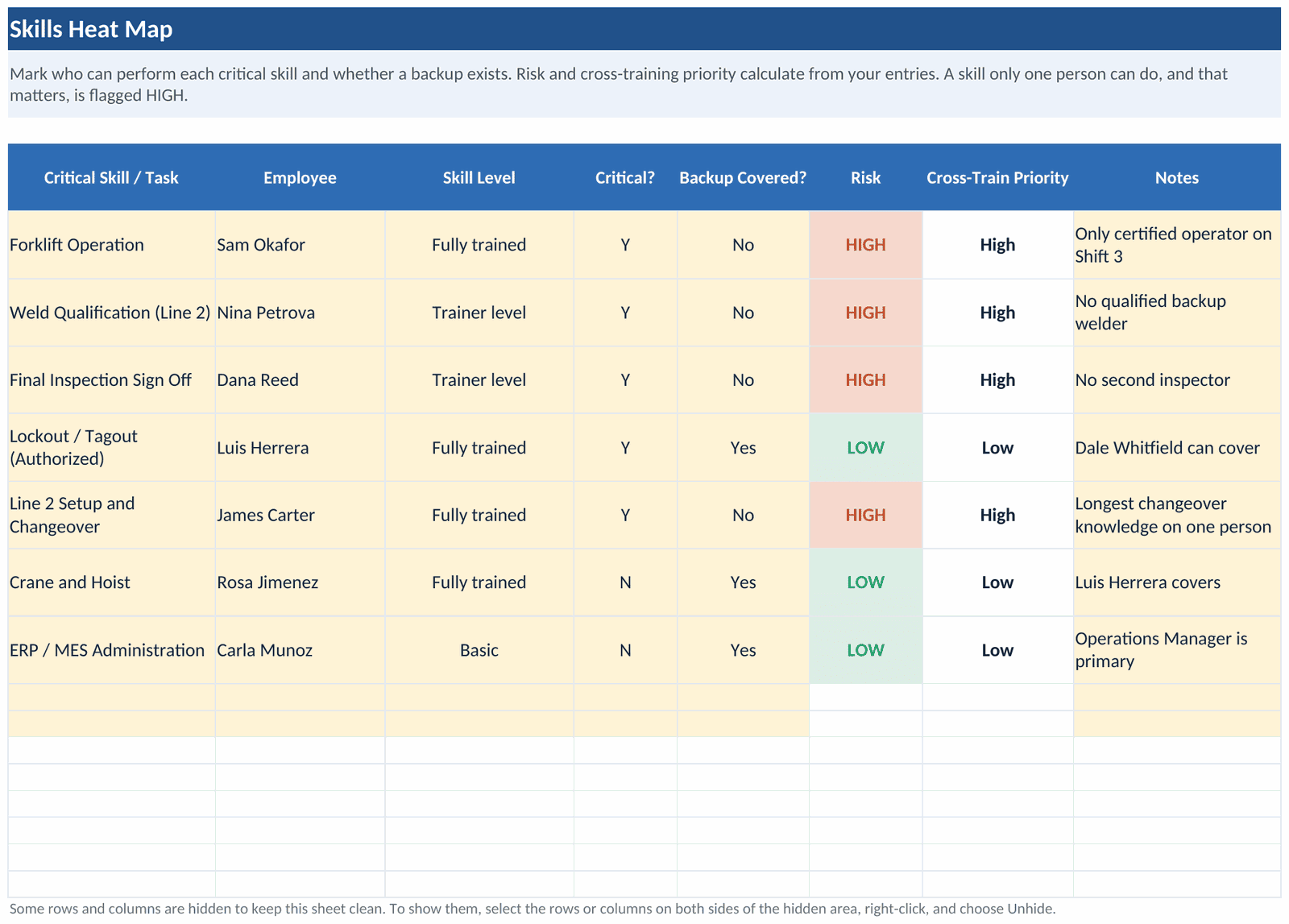Select the Nina Petrova employee cell
The image size is (1289, 924).
[x=300, y=313]
